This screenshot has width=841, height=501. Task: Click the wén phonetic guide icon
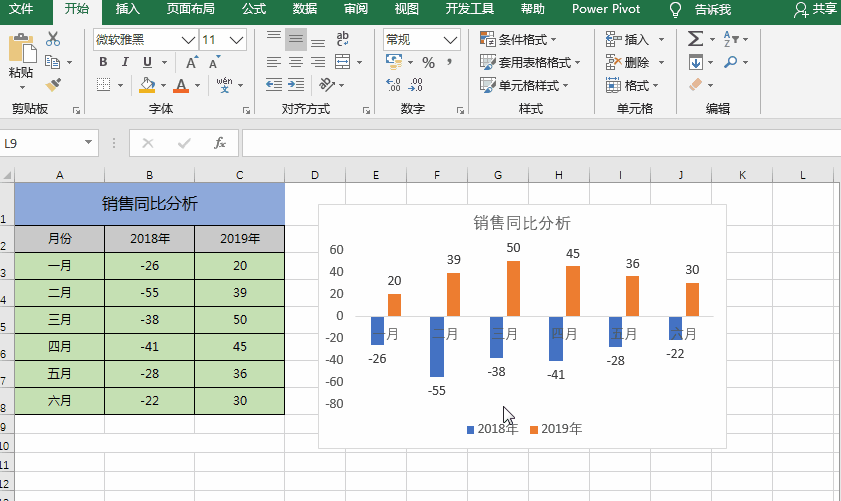point(224,85)
